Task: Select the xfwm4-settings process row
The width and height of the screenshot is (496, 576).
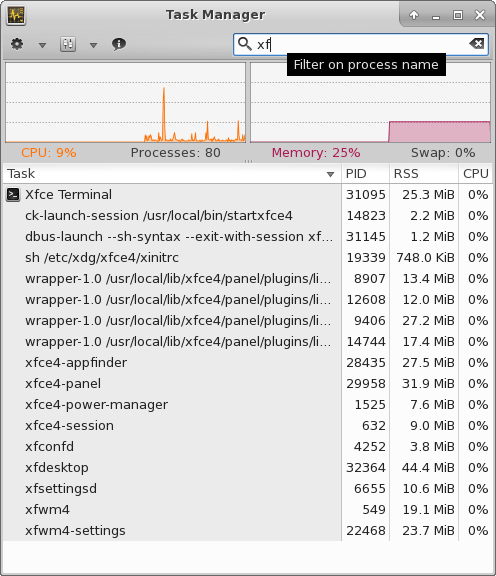Action: (248, 531)
